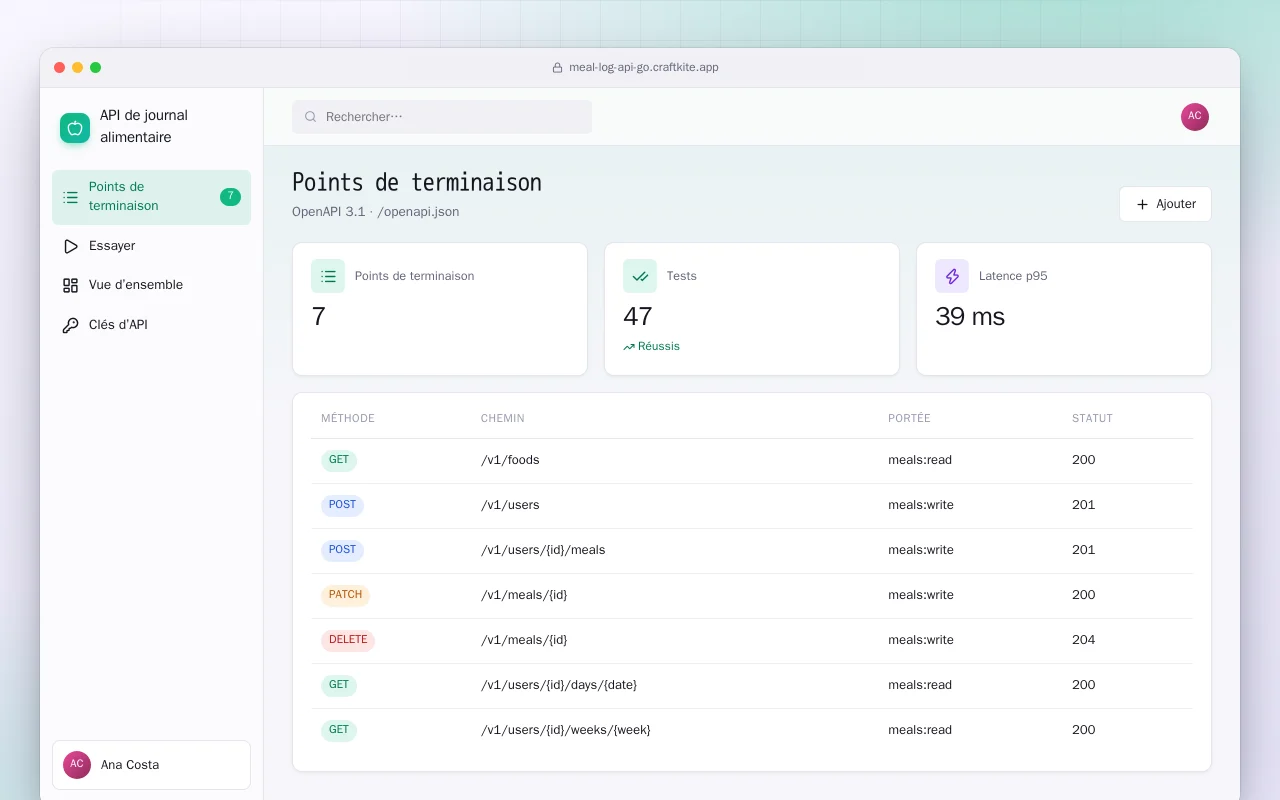
Task: Click the Ajouter button
Action: coord(1165,204)
